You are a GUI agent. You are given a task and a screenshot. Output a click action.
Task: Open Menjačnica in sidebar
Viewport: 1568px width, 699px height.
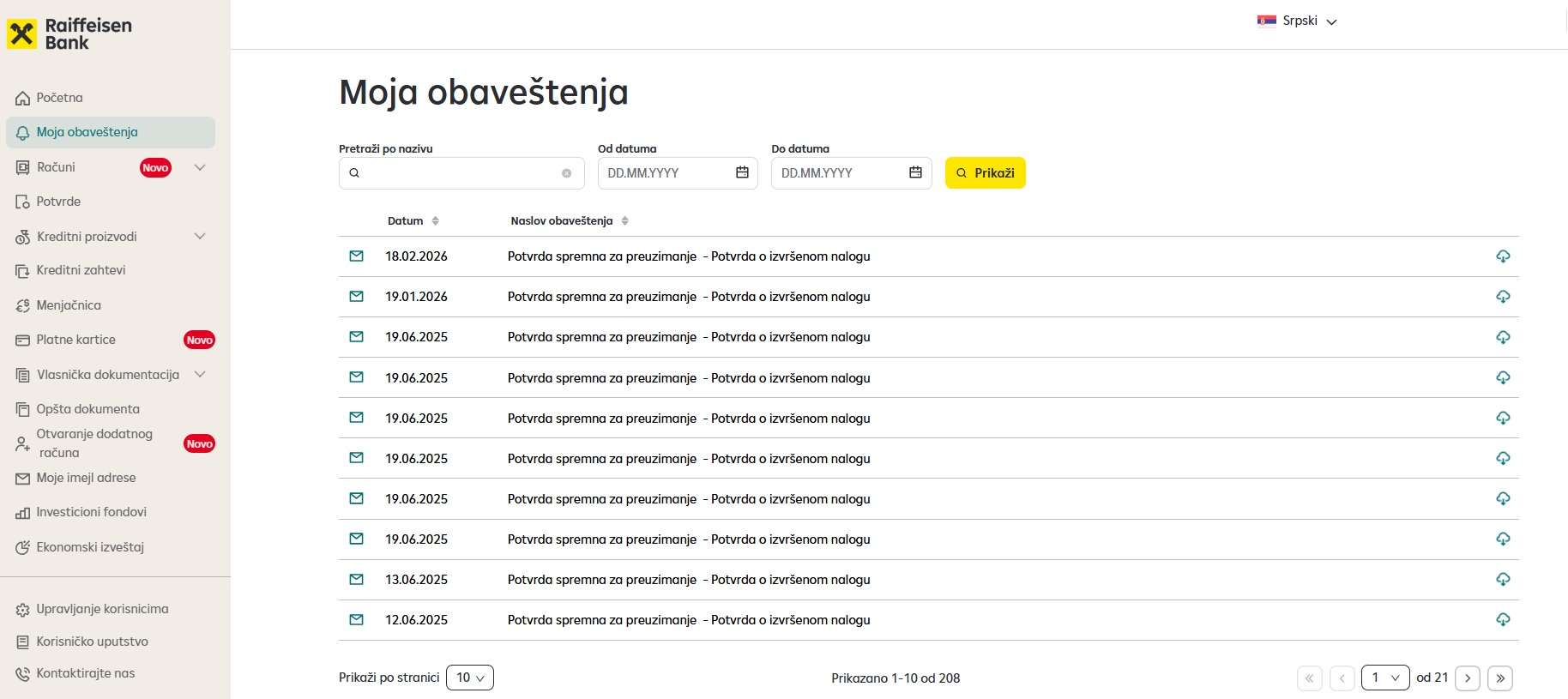click(58, 305)
